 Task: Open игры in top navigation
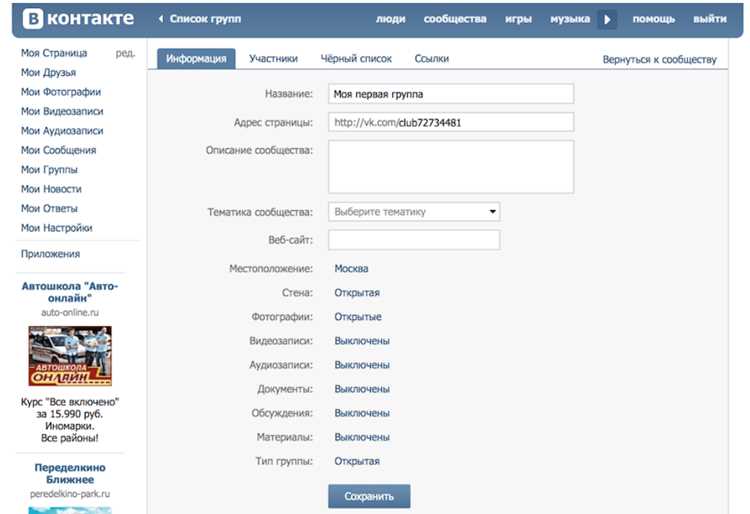(x=518, y=19)
